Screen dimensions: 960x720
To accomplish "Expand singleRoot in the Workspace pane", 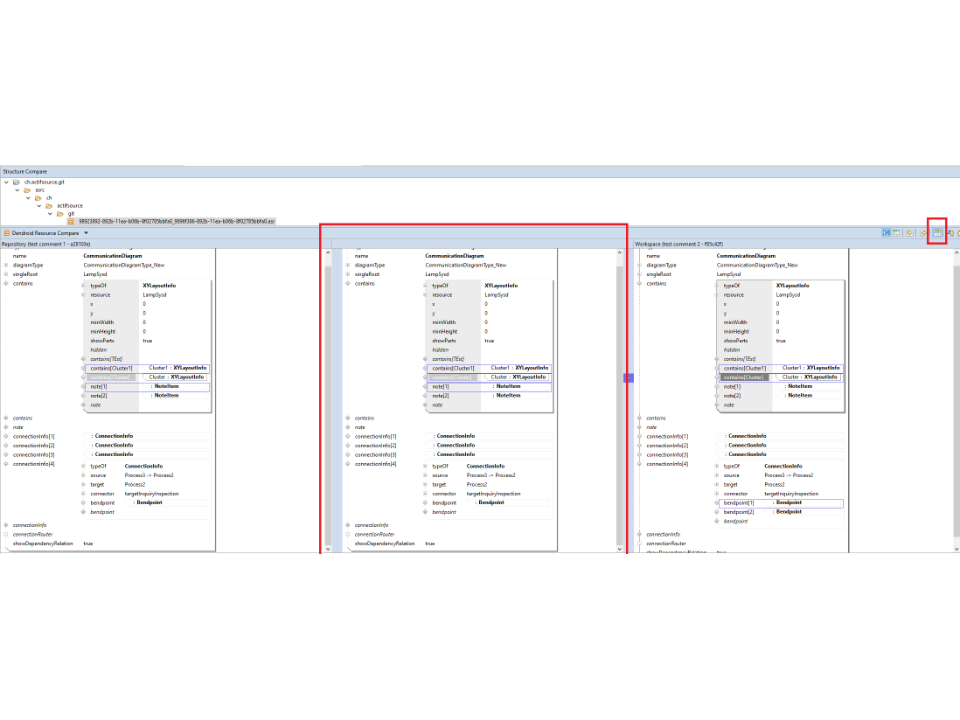I will pos(639,274).
